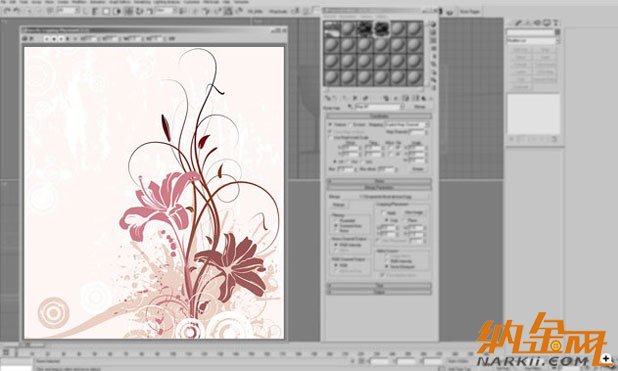The image size is (618, 371).
Task: Click View Image button
Action: point(414,213)
